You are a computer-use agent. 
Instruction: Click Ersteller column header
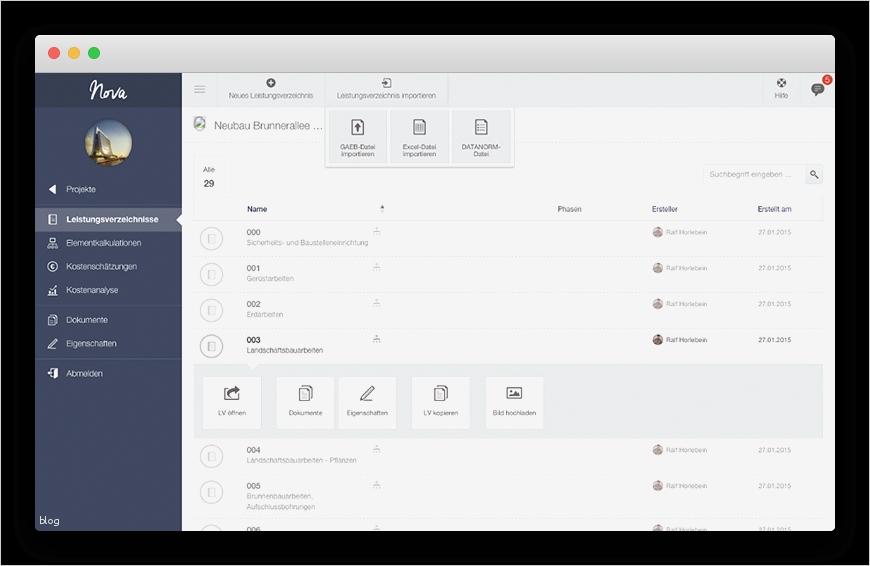point(665,209)
